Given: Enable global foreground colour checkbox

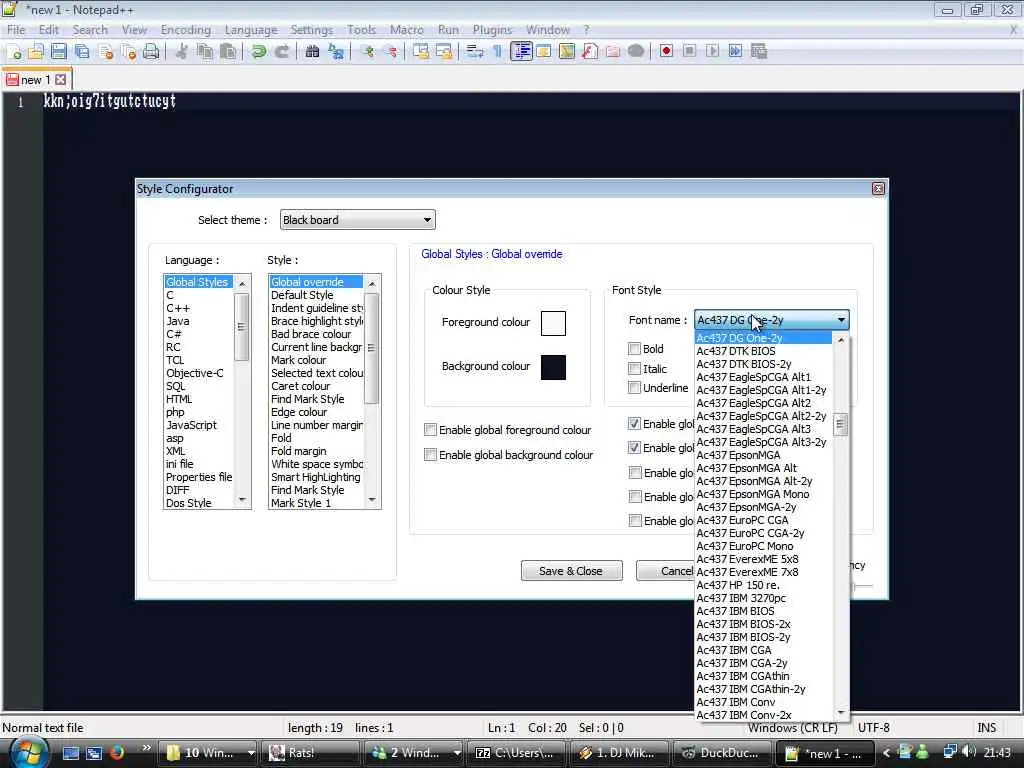Looking at the screenshot, I should [430, 430].
